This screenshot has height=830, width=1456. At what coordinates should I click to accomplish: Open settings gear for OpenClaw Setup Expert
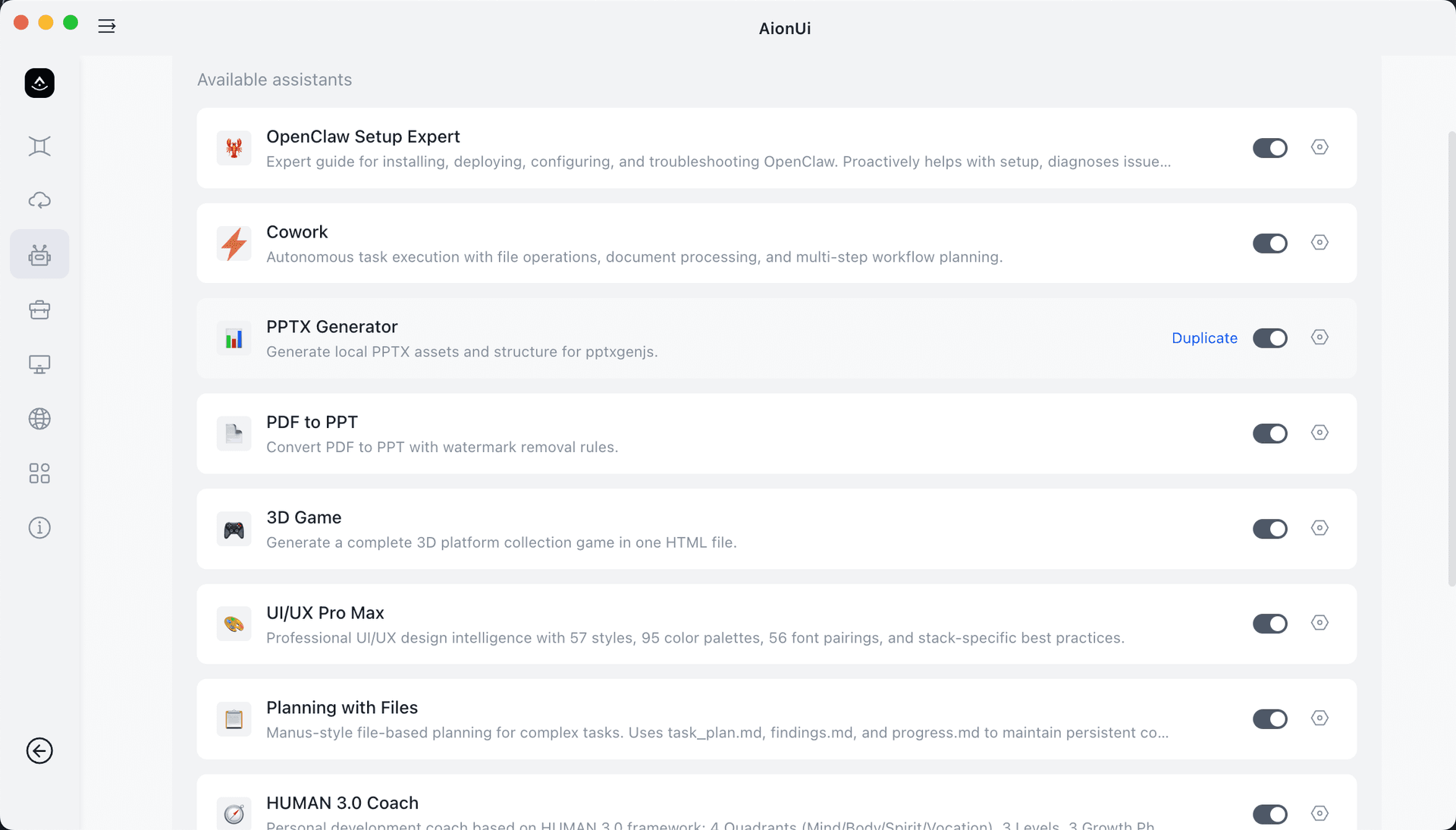[x=1319, y=147]
